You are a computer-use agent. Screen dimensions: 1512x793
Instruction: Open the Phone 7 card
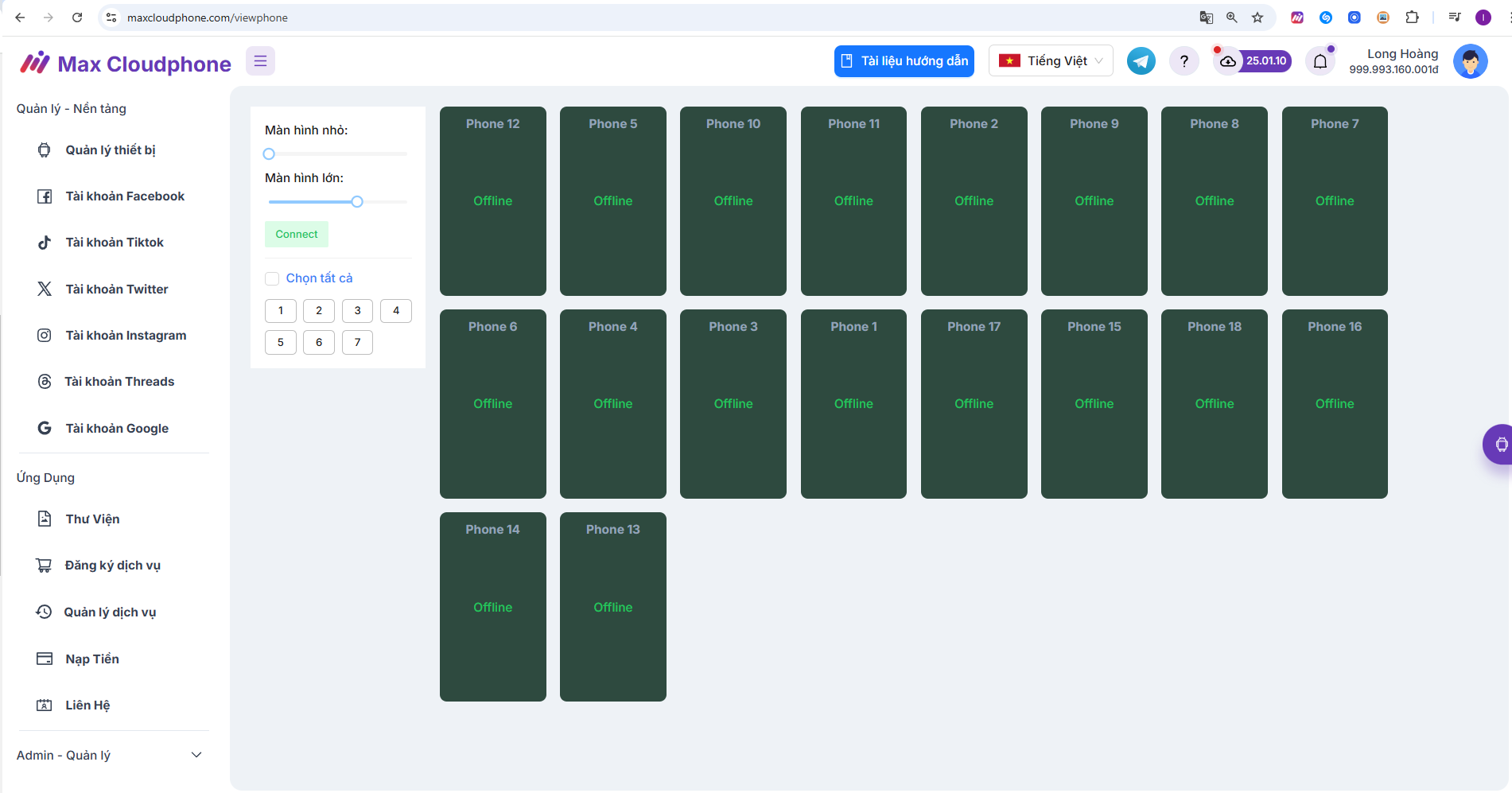point(1335,201)
